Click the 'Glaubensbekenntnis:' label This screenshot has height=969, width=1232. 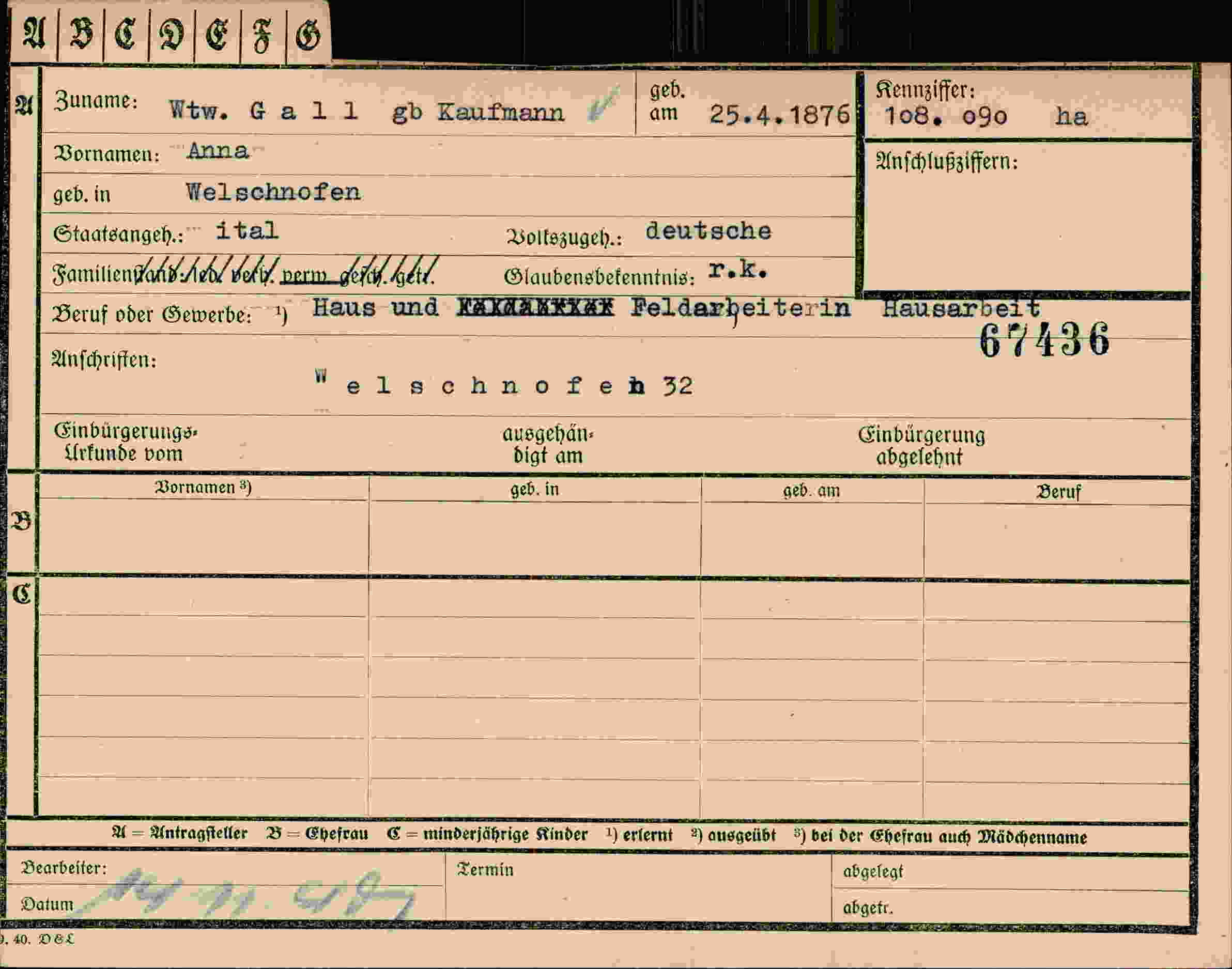[x=599, y=277]
